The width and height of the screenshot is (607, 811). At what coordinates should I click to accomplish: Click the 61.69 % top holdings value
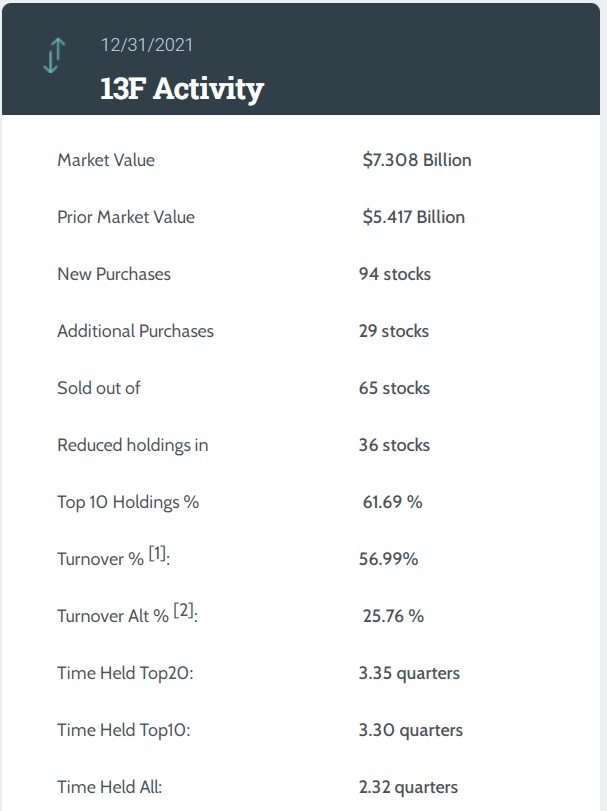(x=392, y=502)
